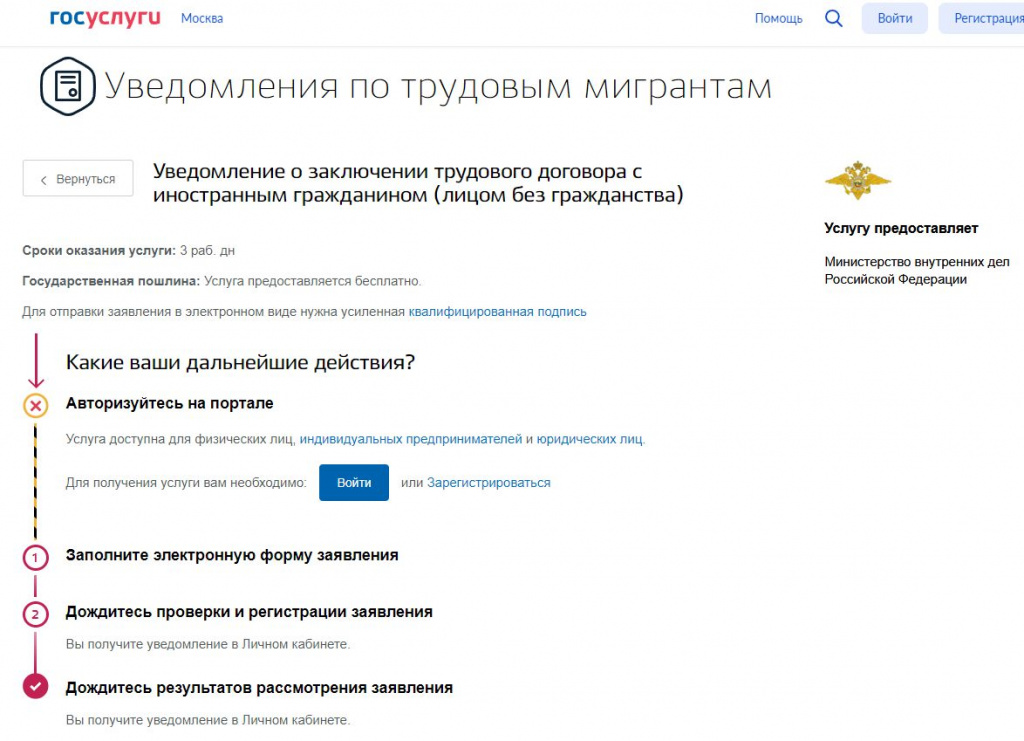This screenshot has height=741, width=1024.
Task: Follow the юридических лиц link
Action: click(590, 439)
